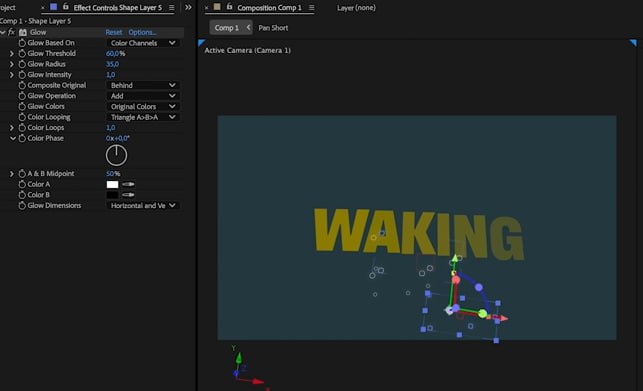Click the double-arrow panel overflow icon
The height and width of the screenshot is (391, 643).
tap(188, 7)
